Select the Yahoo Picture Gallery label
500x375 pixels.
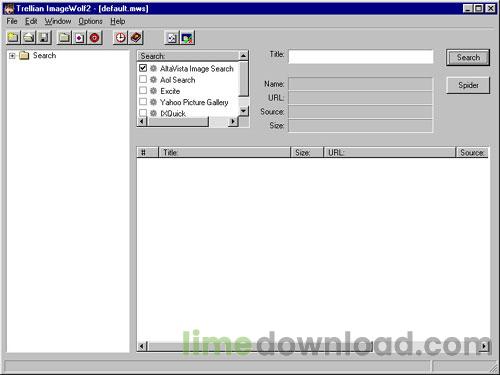click(x=194, y=102)
